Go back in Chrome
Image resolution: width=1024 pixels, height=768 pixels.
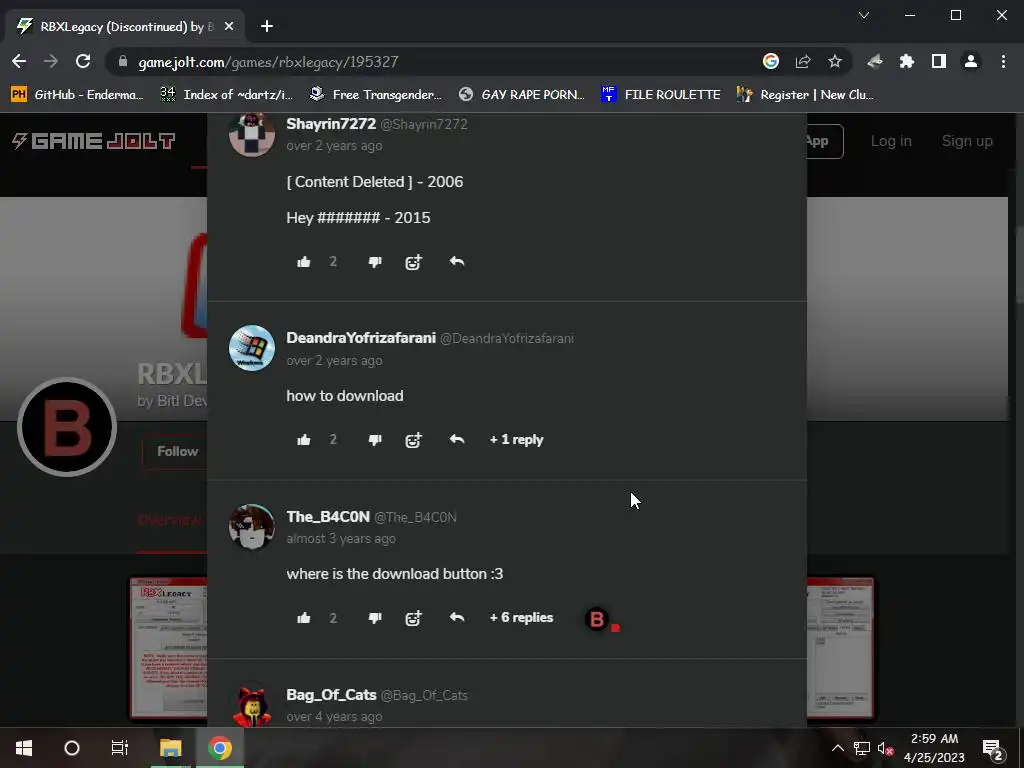19,61
